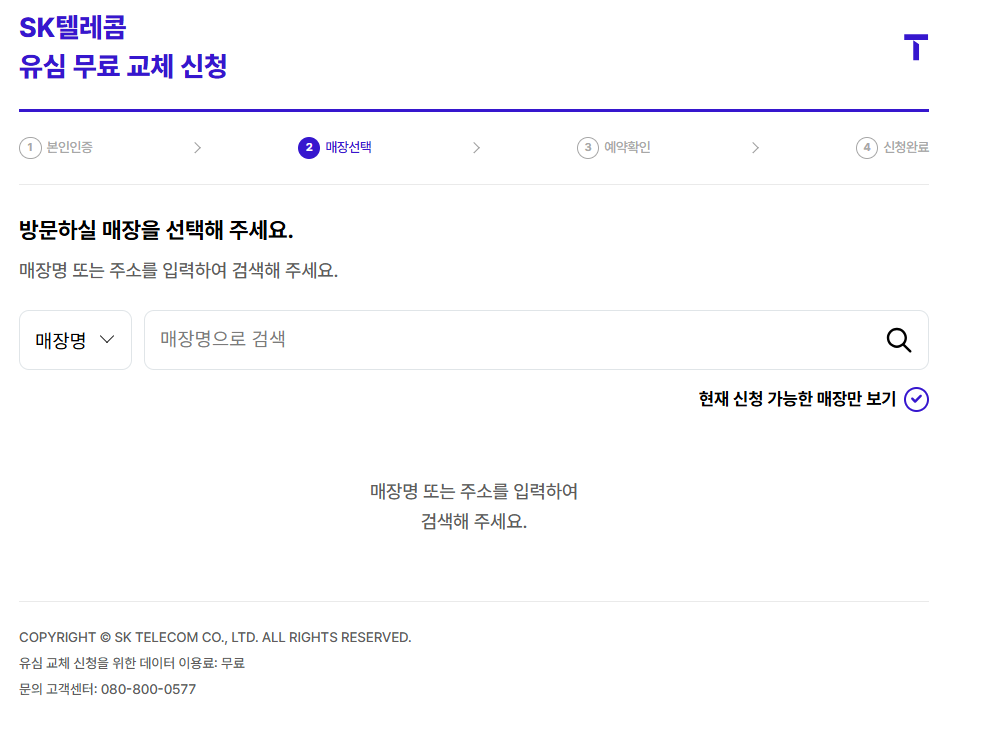The height and width of the screenshot is (732, 1003).
Task: Select step 3 예약확인
Action: 613,147
